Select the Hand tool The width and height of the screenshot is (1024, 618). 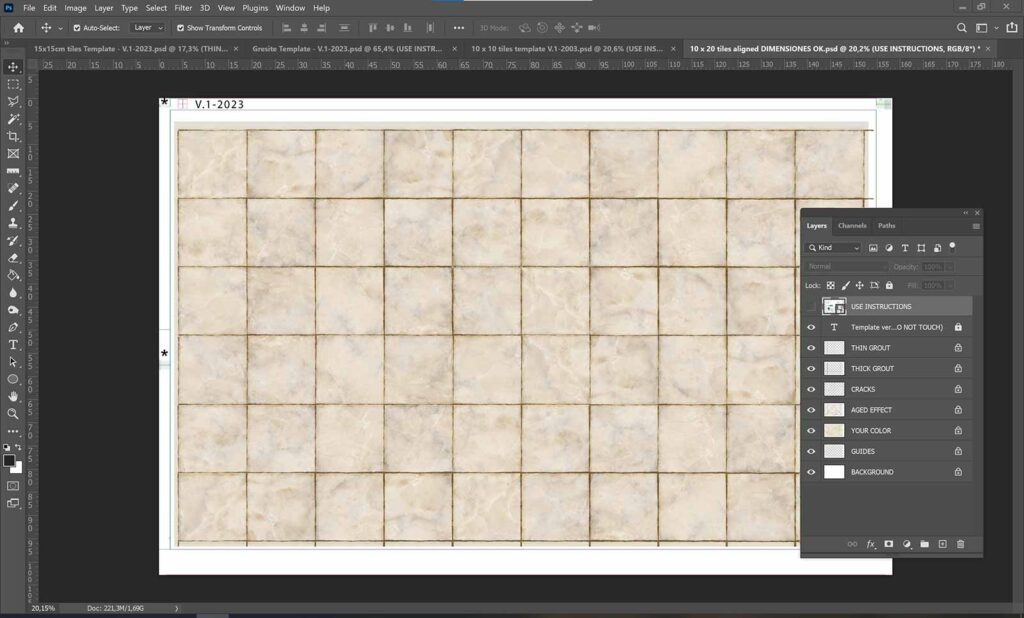tap(13, 396)
